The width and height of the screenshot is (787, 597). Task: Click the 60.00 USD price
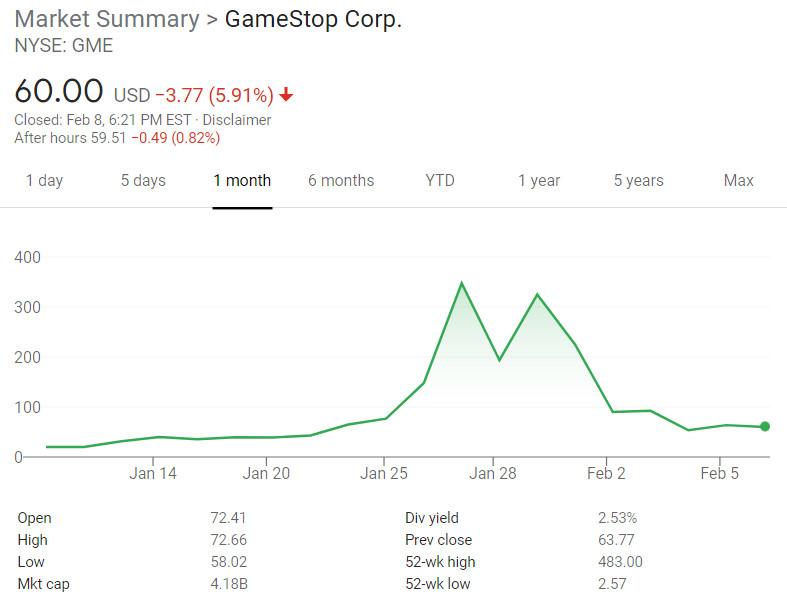tap(59, 92)
